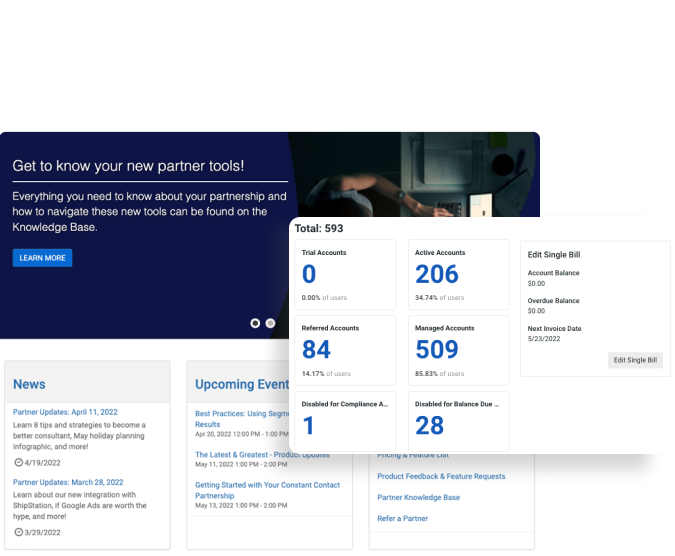Viewport: 675px width, 556px height.
Task: Click the 34.74% of users text
Action: [440, 297]
